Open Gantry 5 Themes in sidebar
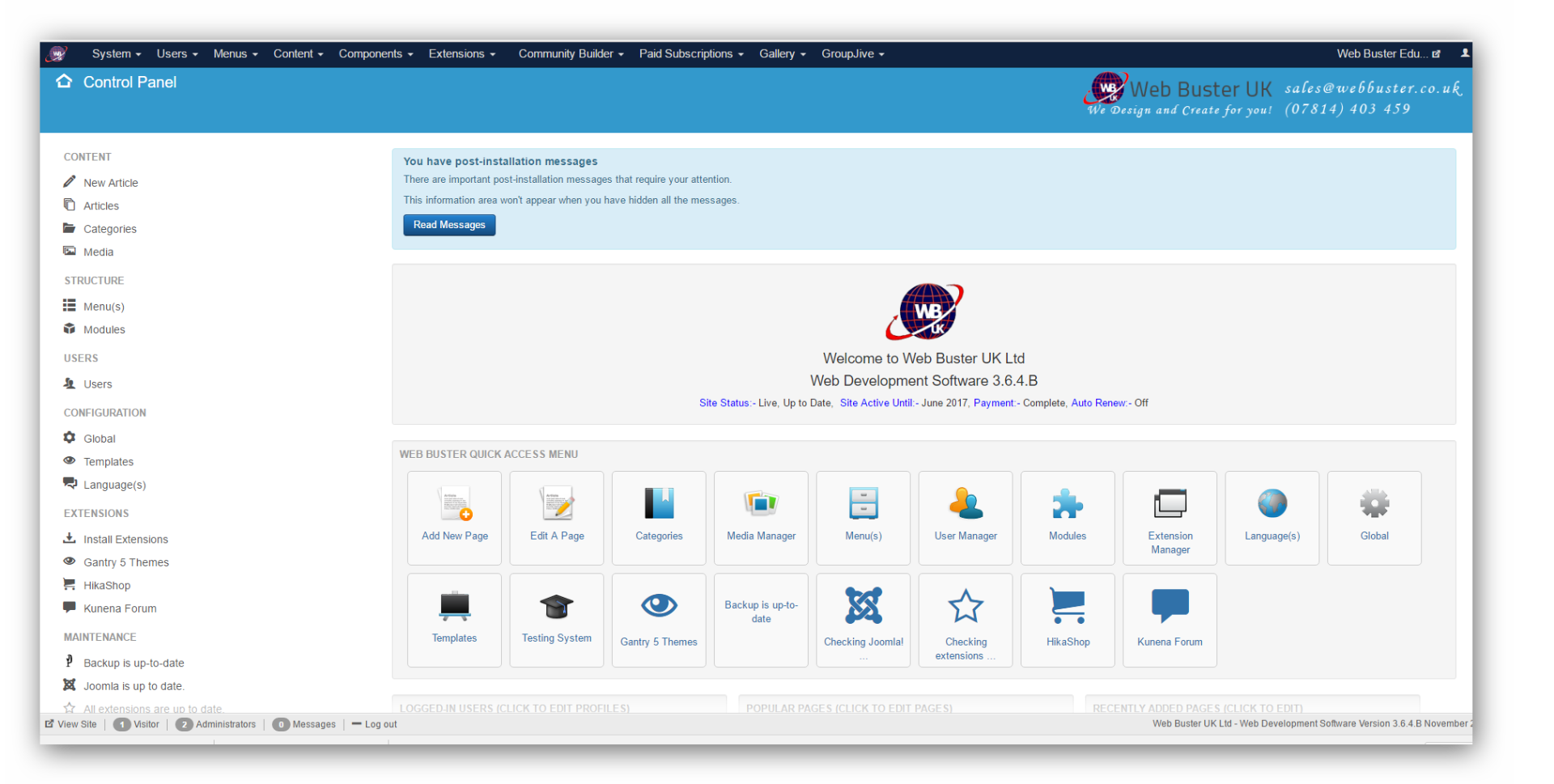Image resolution: width=1554 pixels, height=784 pixels. coord(126,562)
